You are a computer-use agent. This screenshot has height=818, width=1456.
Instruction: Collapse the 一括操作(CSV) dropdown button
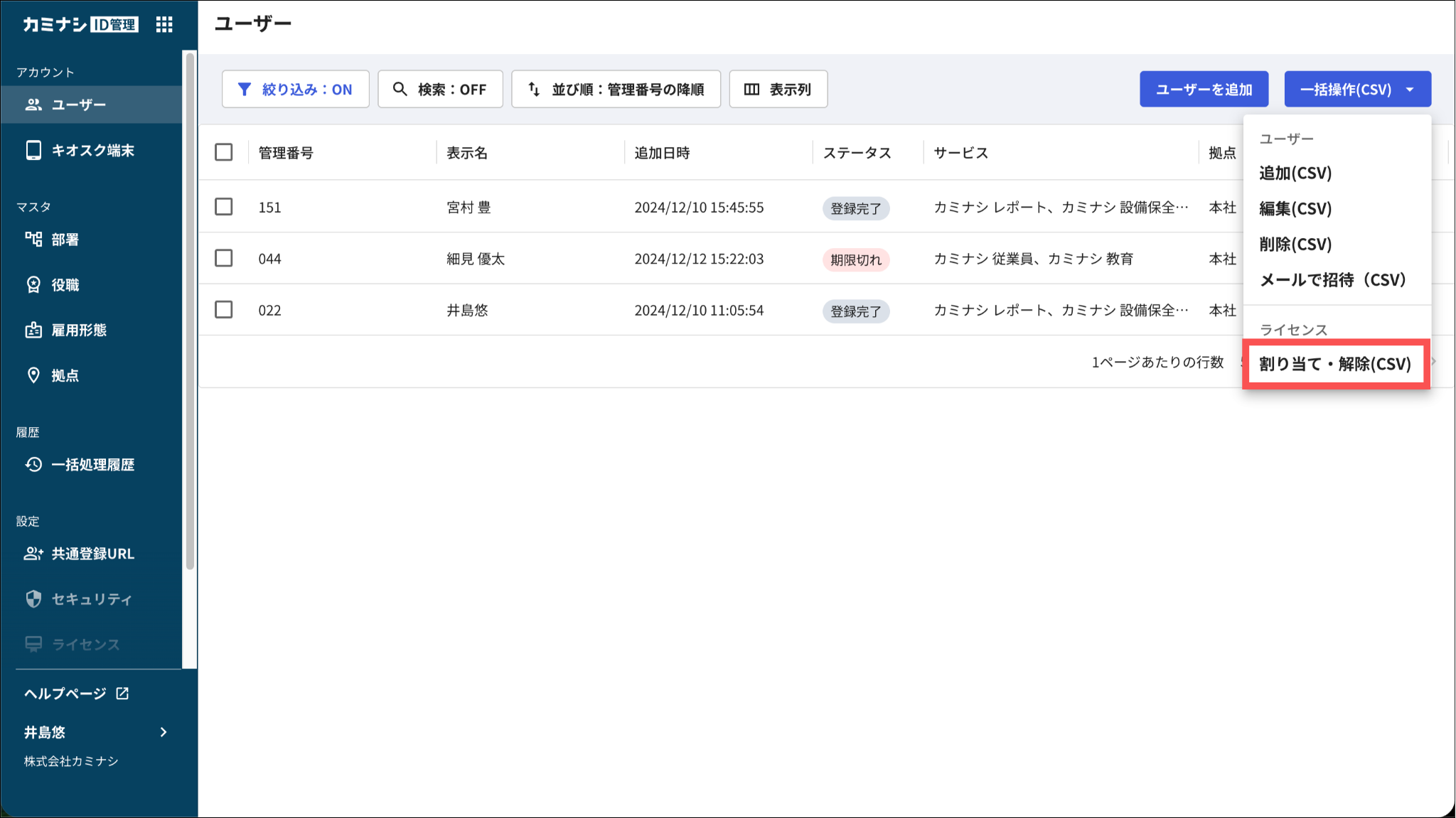click(x=1357, y=90)
